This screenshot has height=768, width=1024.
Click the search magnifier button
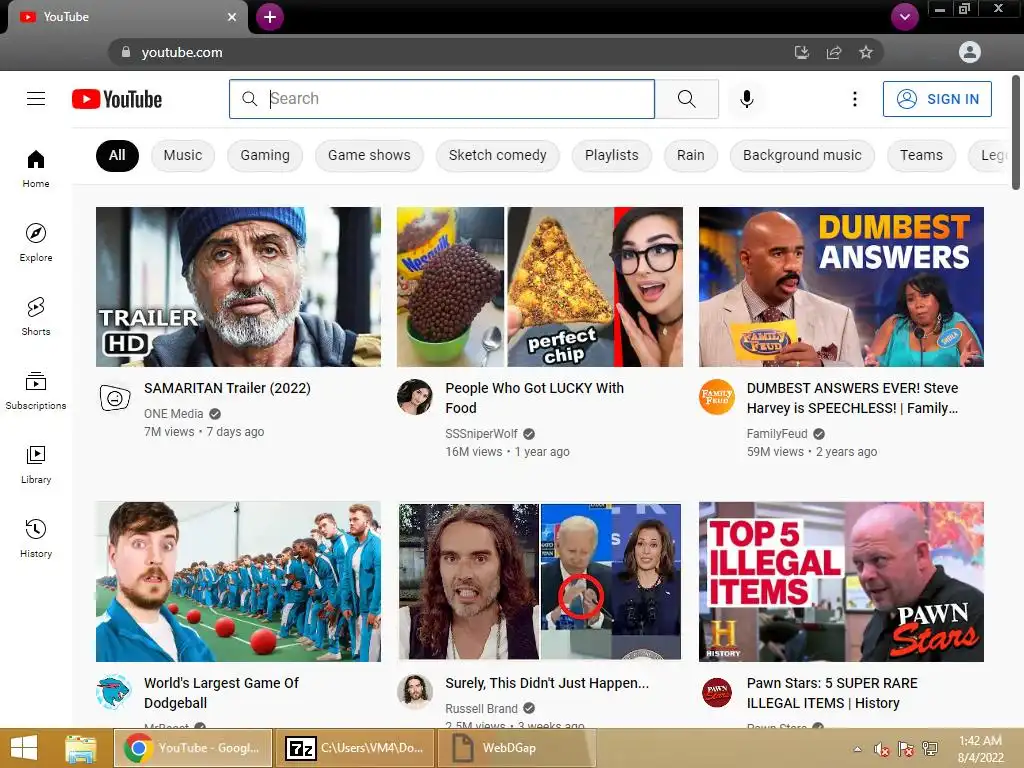[x=686, y=99]
